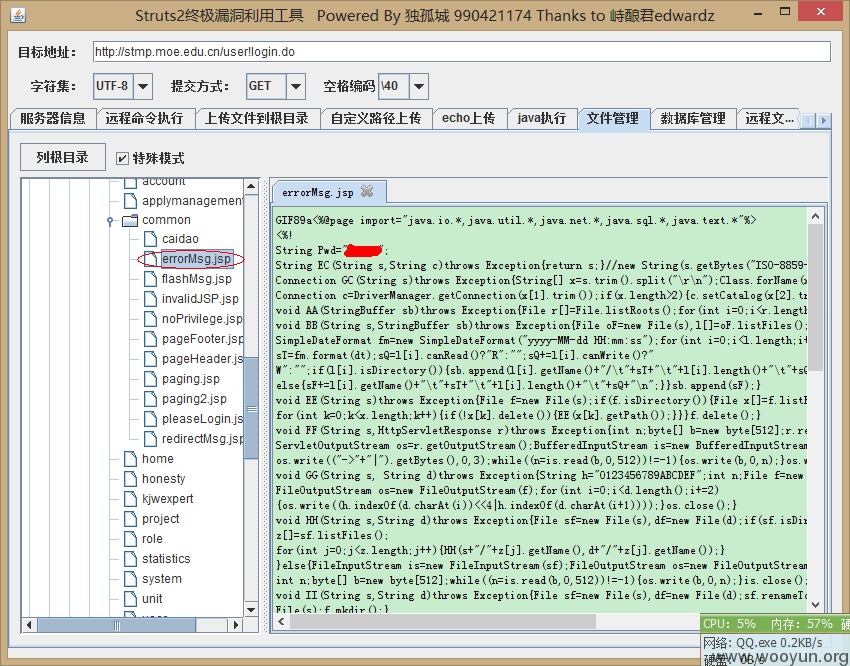Click tree horizontal scrollbar left arrow
Screen dimensions: 850x666
[29, 625]
